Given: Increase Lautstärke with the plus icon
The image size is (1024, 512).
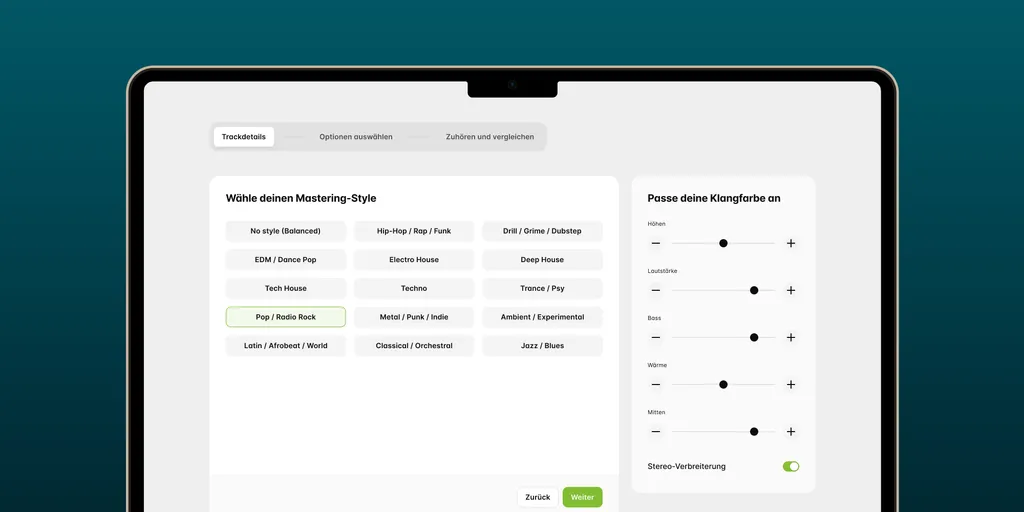Looking at the screenshot, I should tap(790, 290).
